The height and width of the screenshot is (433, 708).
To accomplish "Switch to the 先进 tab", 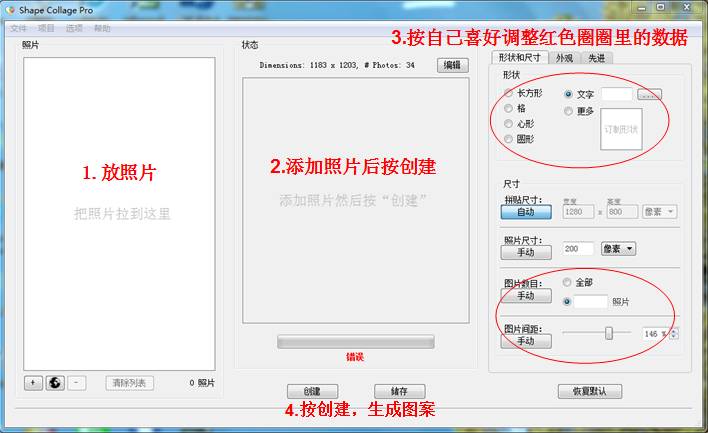I will pos(596,58).
